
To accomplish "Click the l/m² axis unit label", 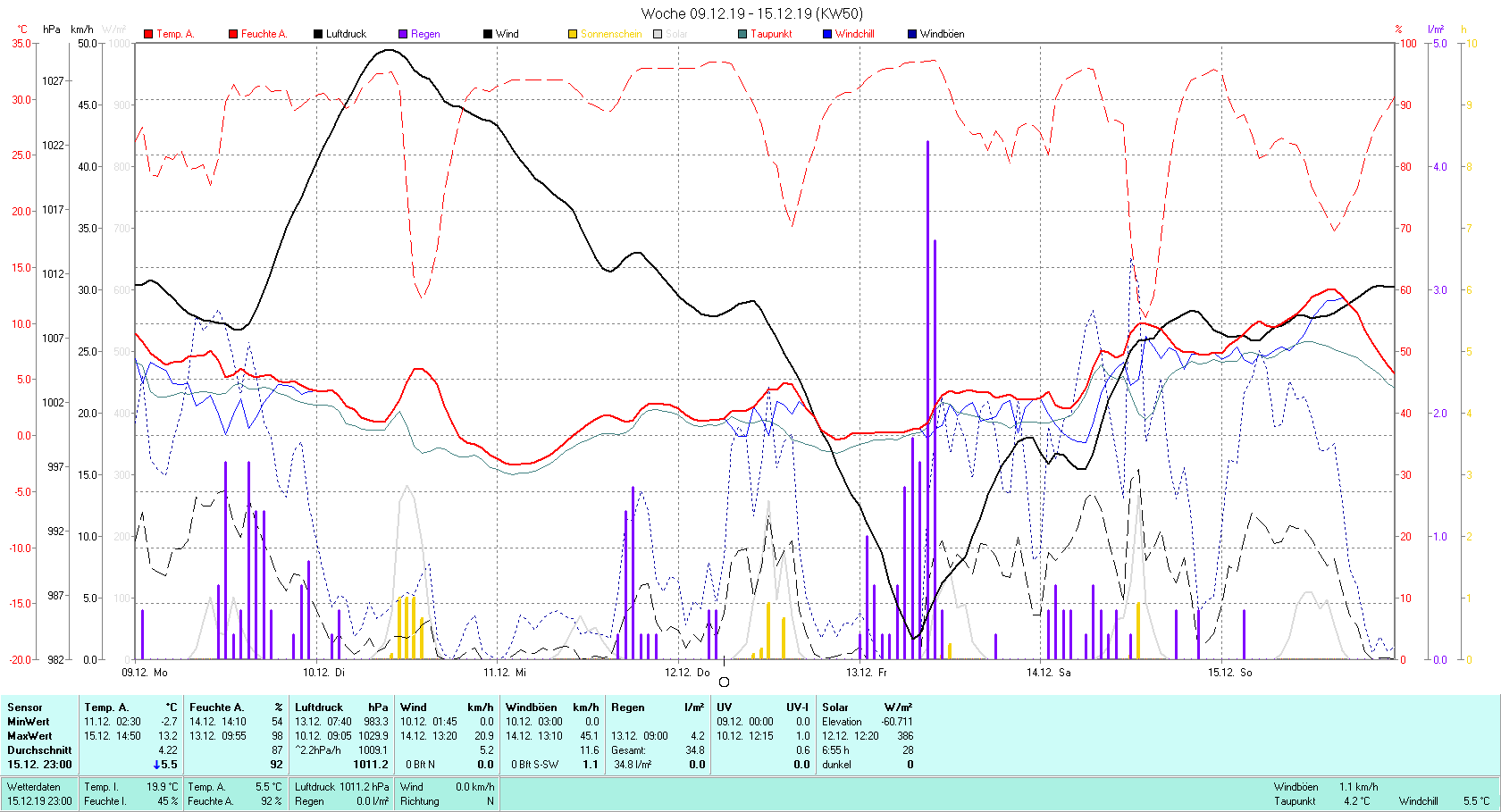I will click(x=1436, y=29).
